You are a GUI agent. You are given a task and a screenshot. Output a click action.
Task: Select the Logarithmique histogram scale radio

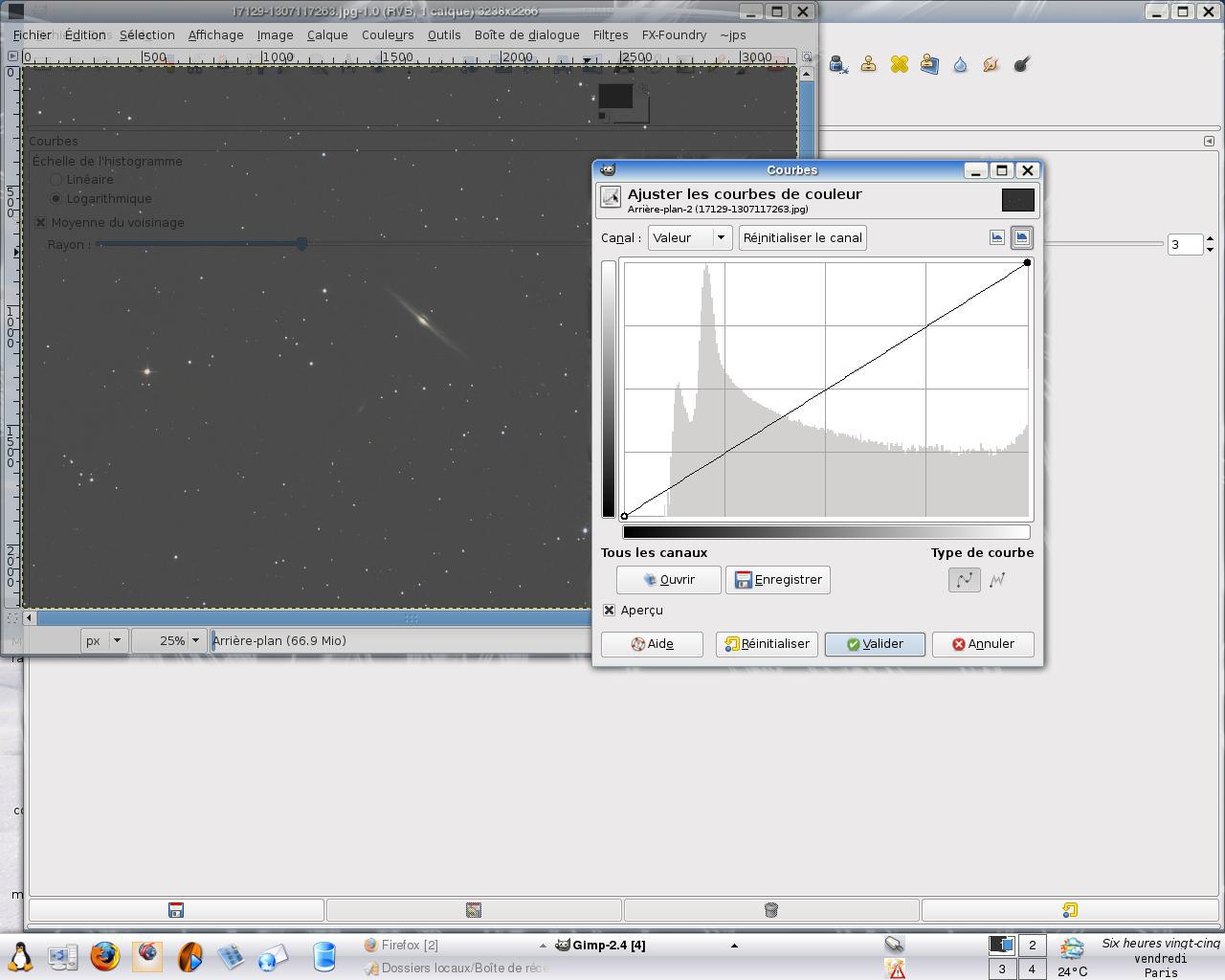[x=56, y=198]
